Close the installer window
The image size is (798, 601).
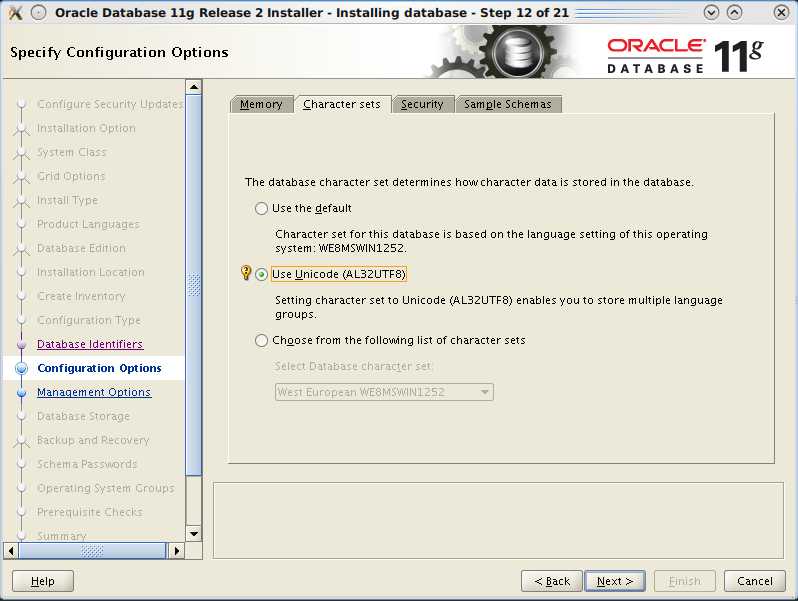(x=781, y=13)
